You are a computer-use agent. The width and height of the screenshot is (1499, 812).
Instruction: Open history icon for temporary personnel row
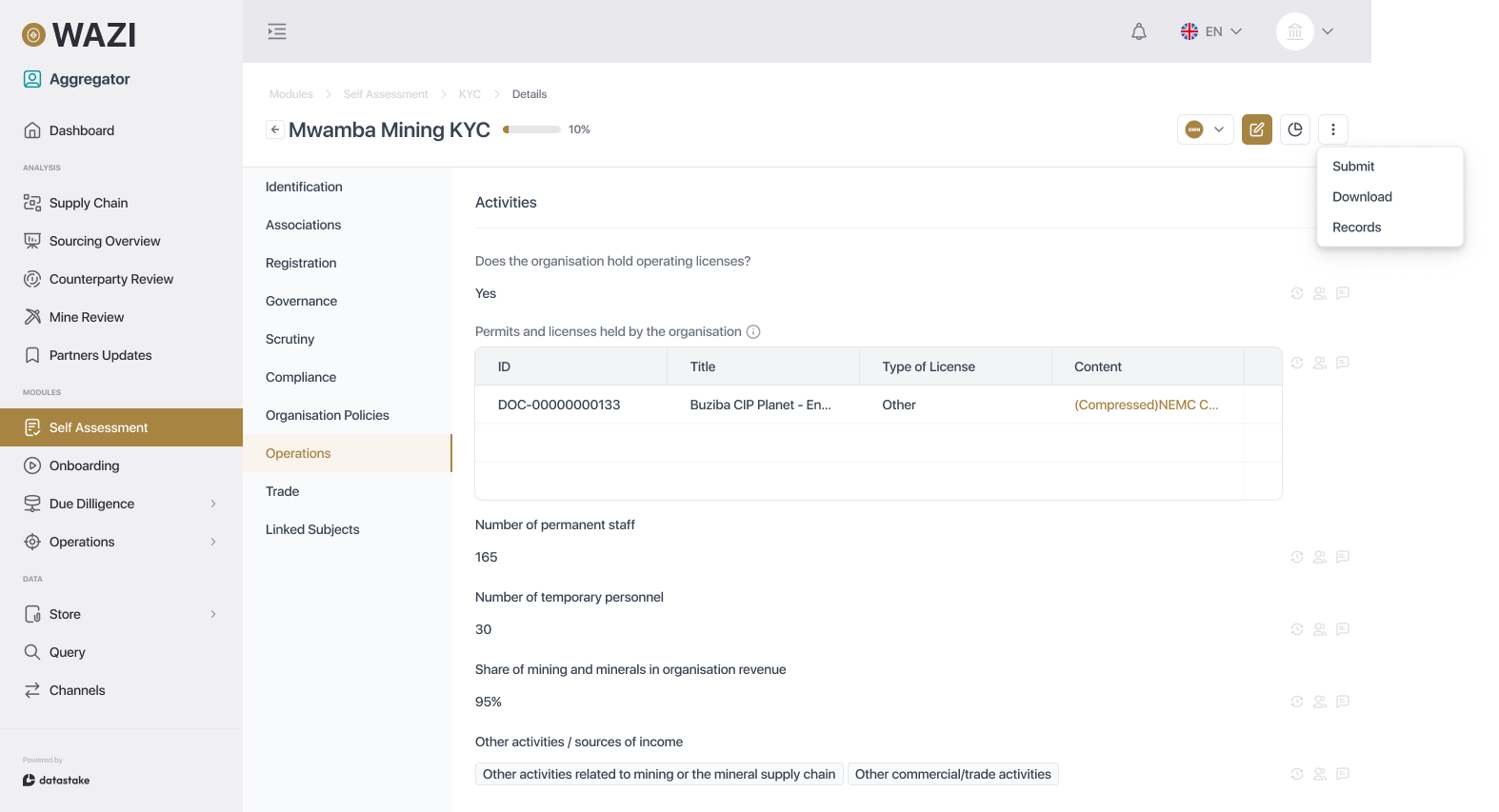pos(1297,629)
